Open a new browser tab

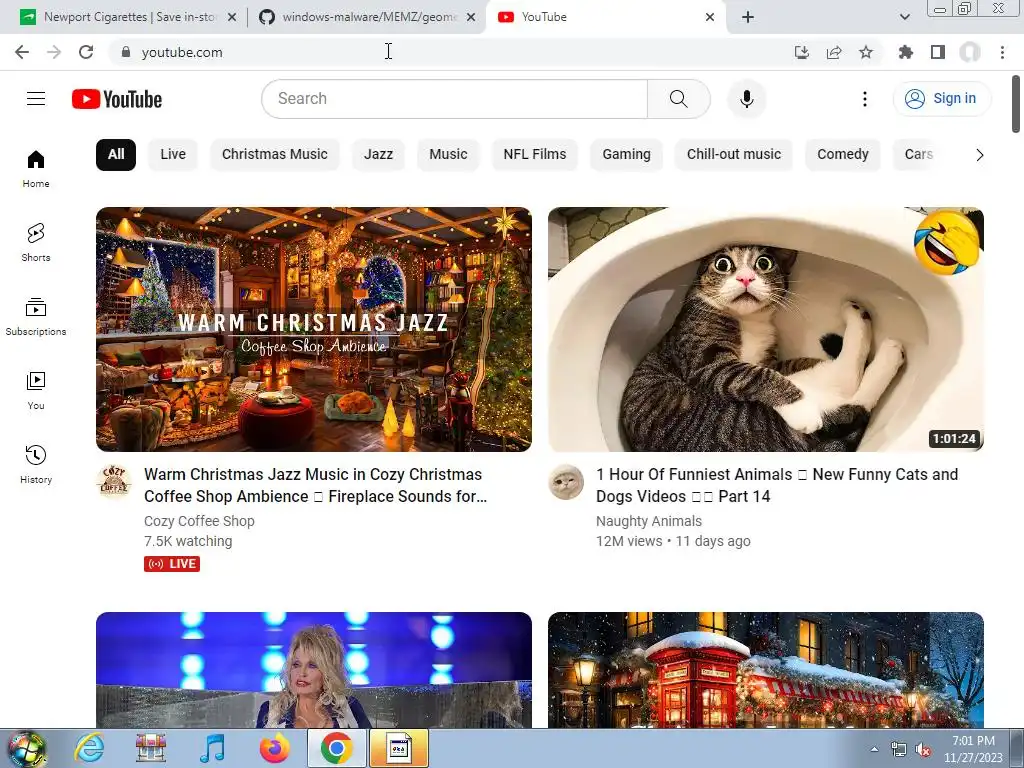pos(748,17)
